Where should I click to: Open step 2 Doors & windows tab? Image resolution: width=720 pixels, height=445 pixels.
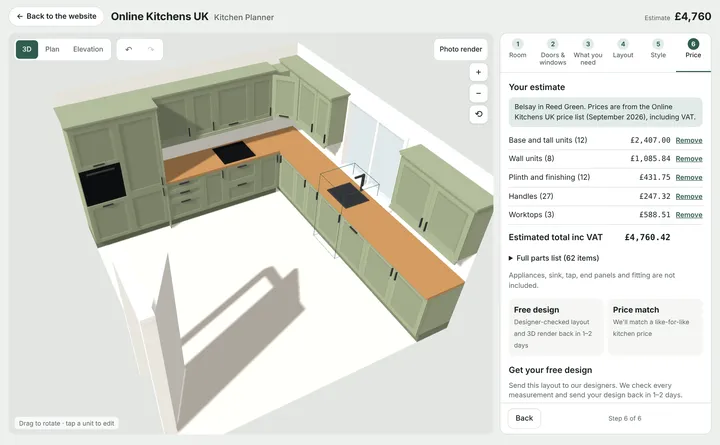point(552,52)
